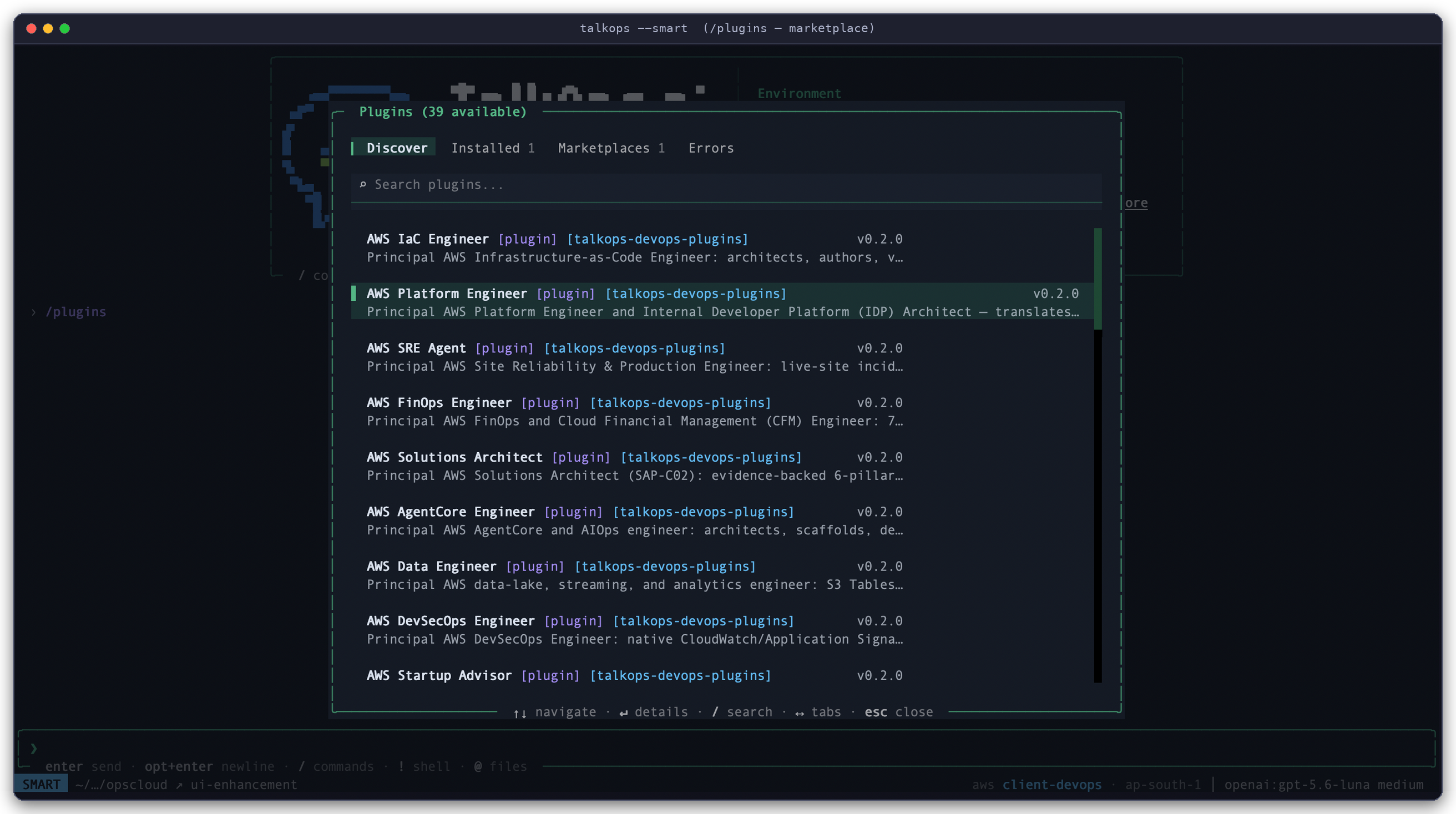Select the AWS IaC Engineer plugin
The width and height of the screenshot is (1456, 814).
[x=721, y=248]
